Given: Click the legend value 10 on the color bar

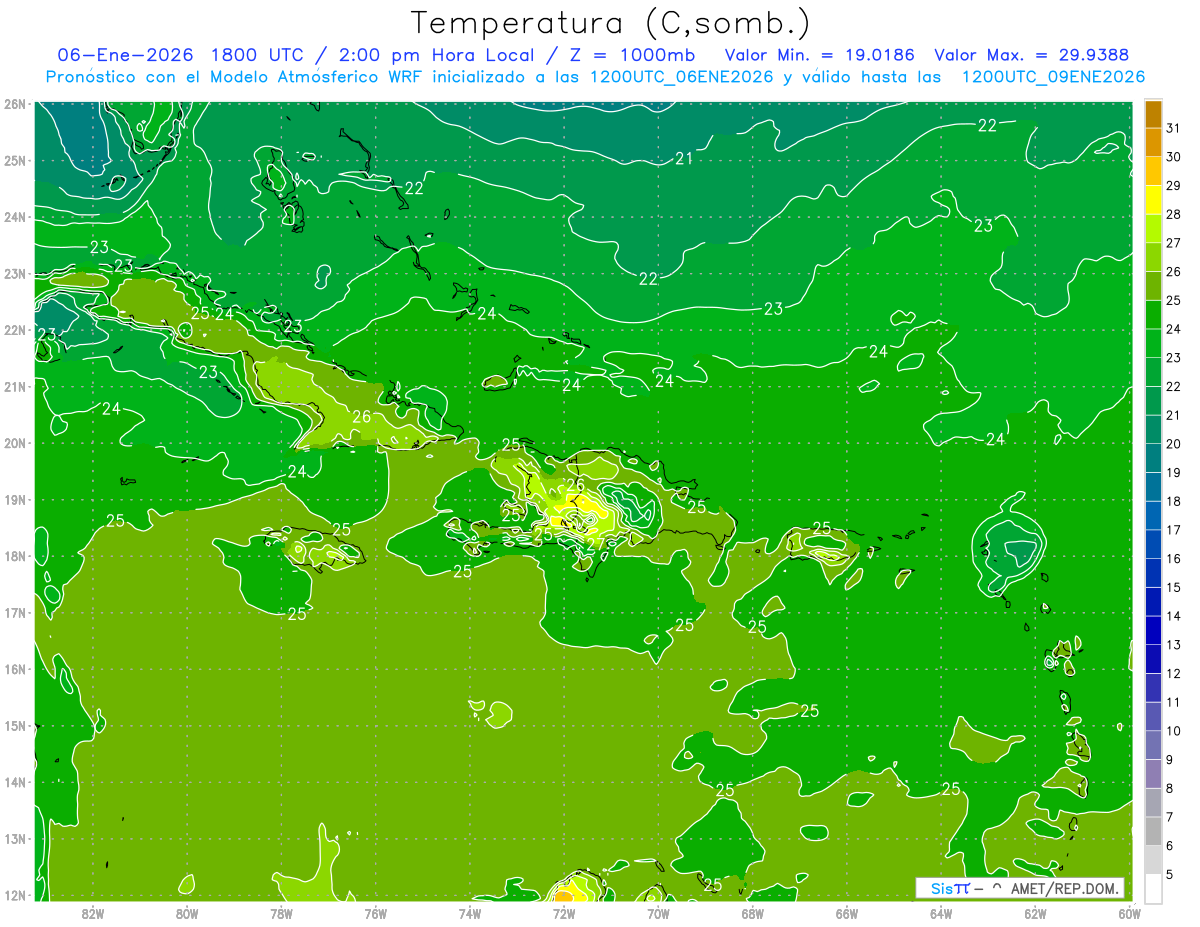Looking at the screenshot, I should click(1174, 731).
